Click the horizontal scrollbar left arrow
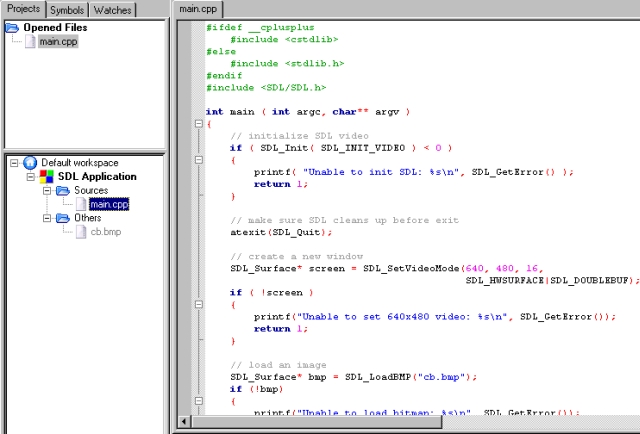 pyautogui.click(x=183, y=423)
